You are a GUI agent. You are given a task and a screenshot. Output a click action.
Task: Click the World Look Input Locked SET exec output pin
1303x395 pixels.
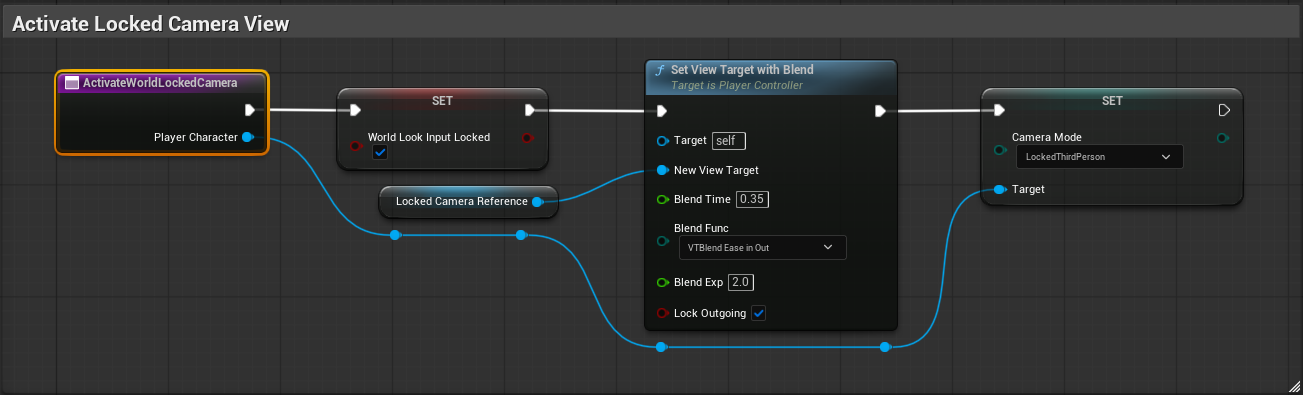pyautogui.click(x=530, y=110)
